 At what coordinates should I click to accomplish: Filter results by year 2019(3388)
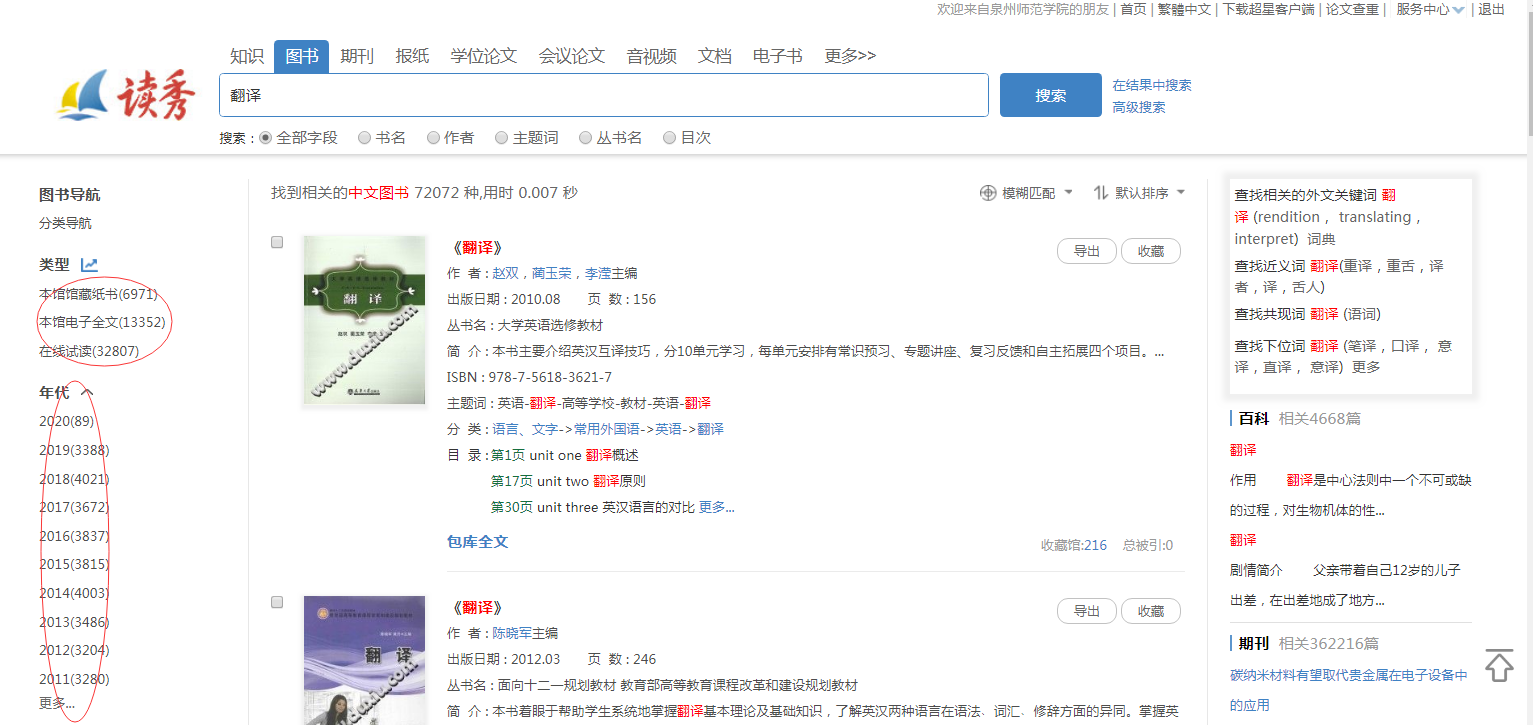[74, 450]
